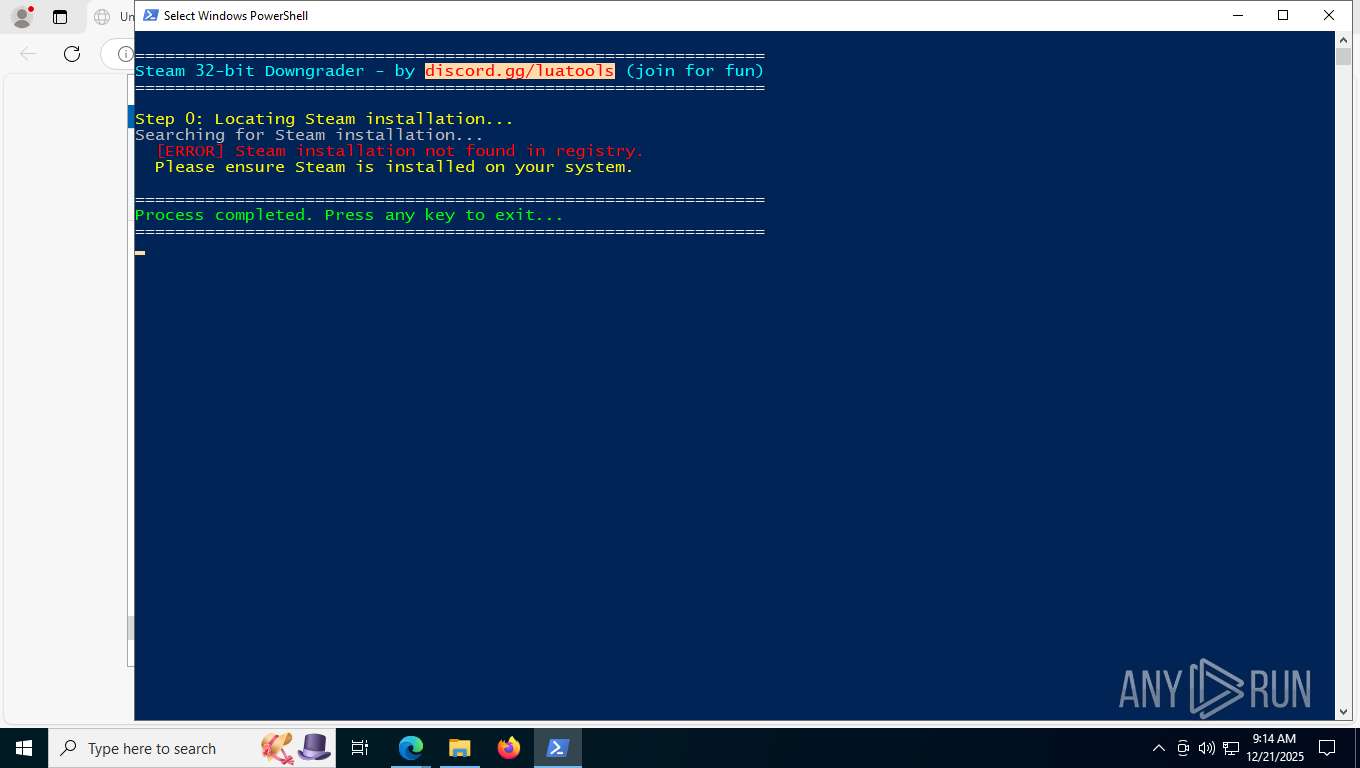Click 'Process completed. Press any key' text
The height and width of the screenshot is (768, 1360).
pyautogui.click(x=349, y=215)
